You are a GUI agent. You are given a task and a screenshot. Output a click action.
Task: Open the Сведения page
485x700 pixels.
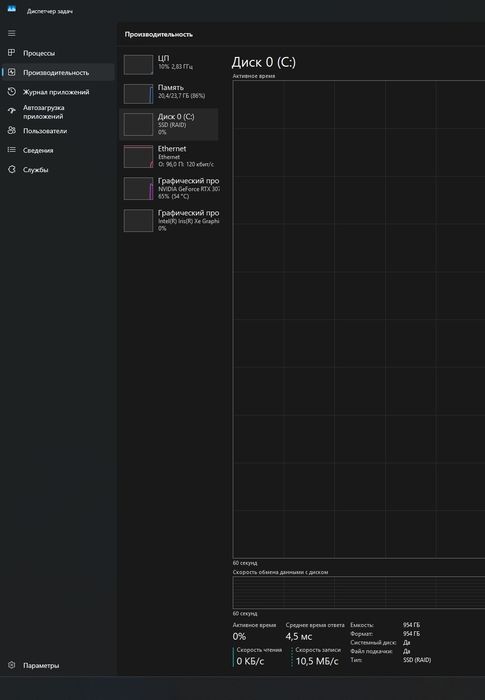point(57,150)
